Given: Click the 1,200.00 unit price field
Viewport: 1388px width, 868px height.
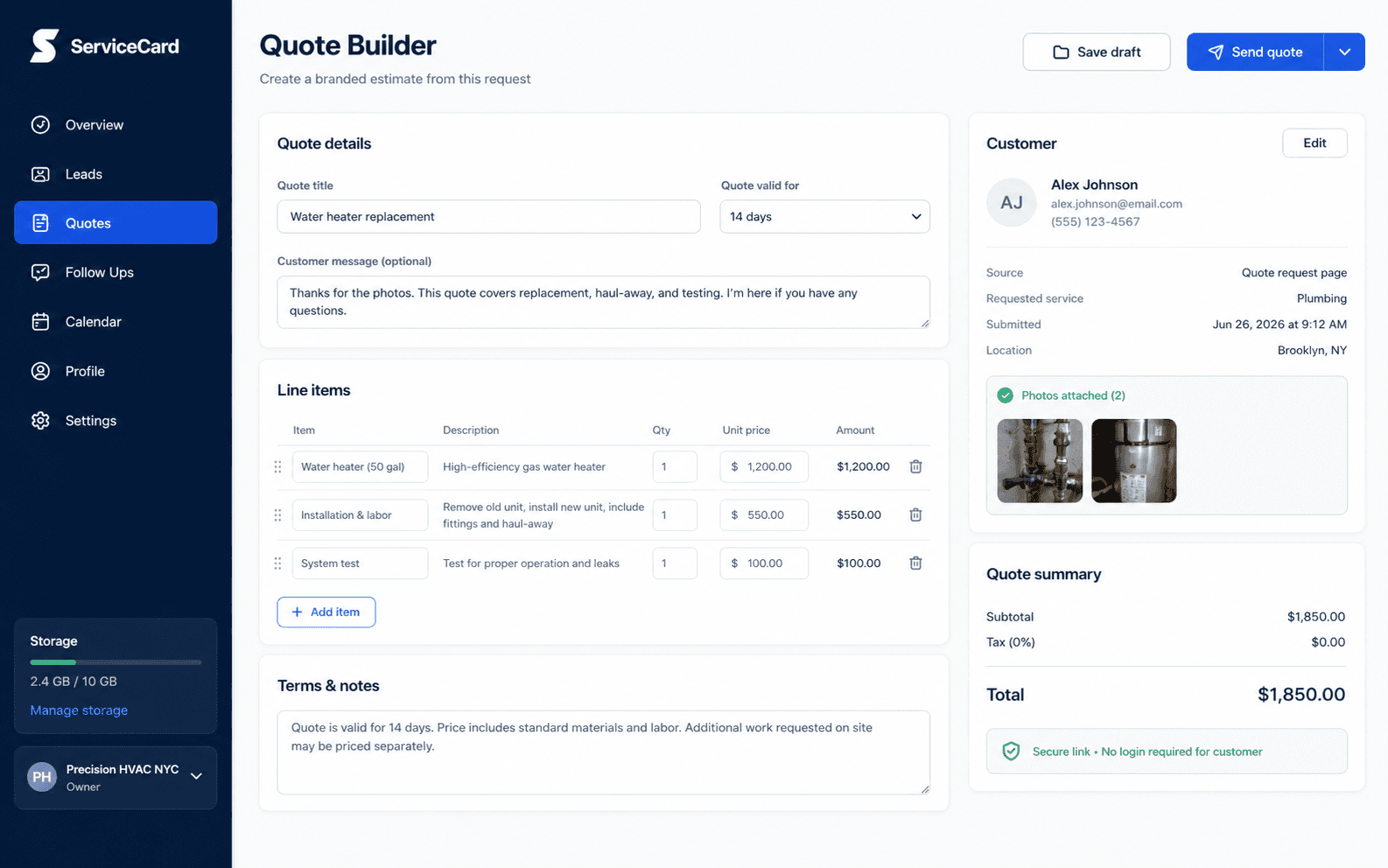Looking at the screenshot, I should (x=764, y=466).
